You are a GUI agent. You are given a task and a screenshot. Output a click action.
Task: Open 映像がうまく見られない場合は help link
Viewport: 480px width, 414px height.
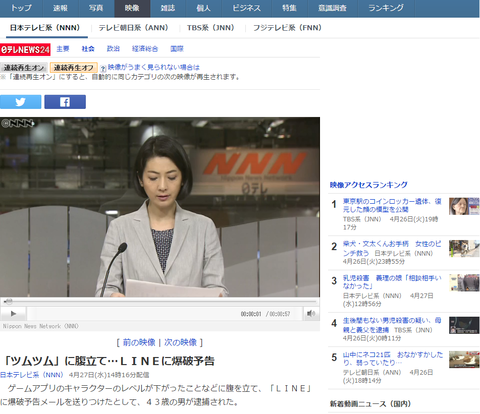[154, 67]
